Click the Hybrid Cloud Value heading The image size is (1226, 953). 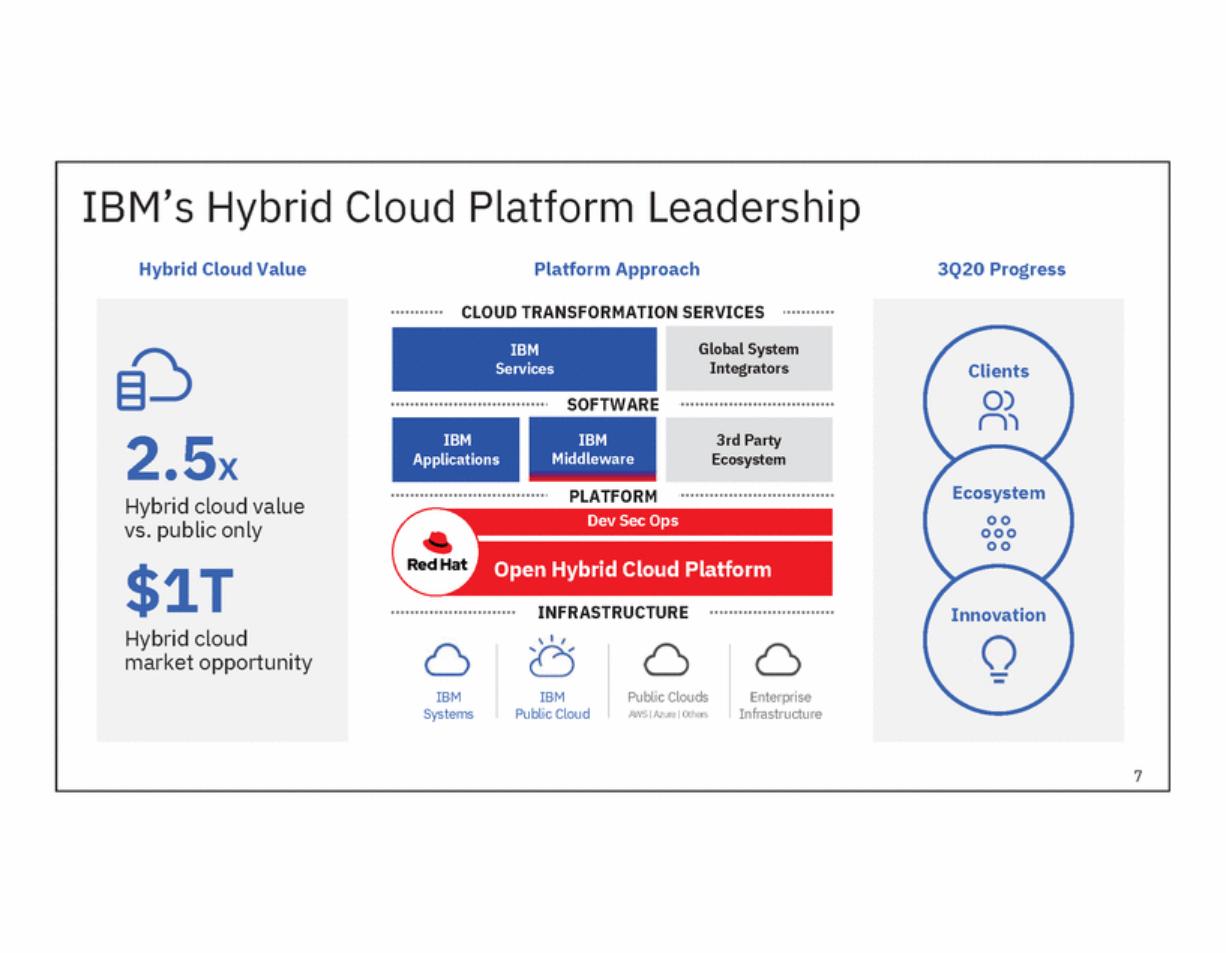(222, 269)
